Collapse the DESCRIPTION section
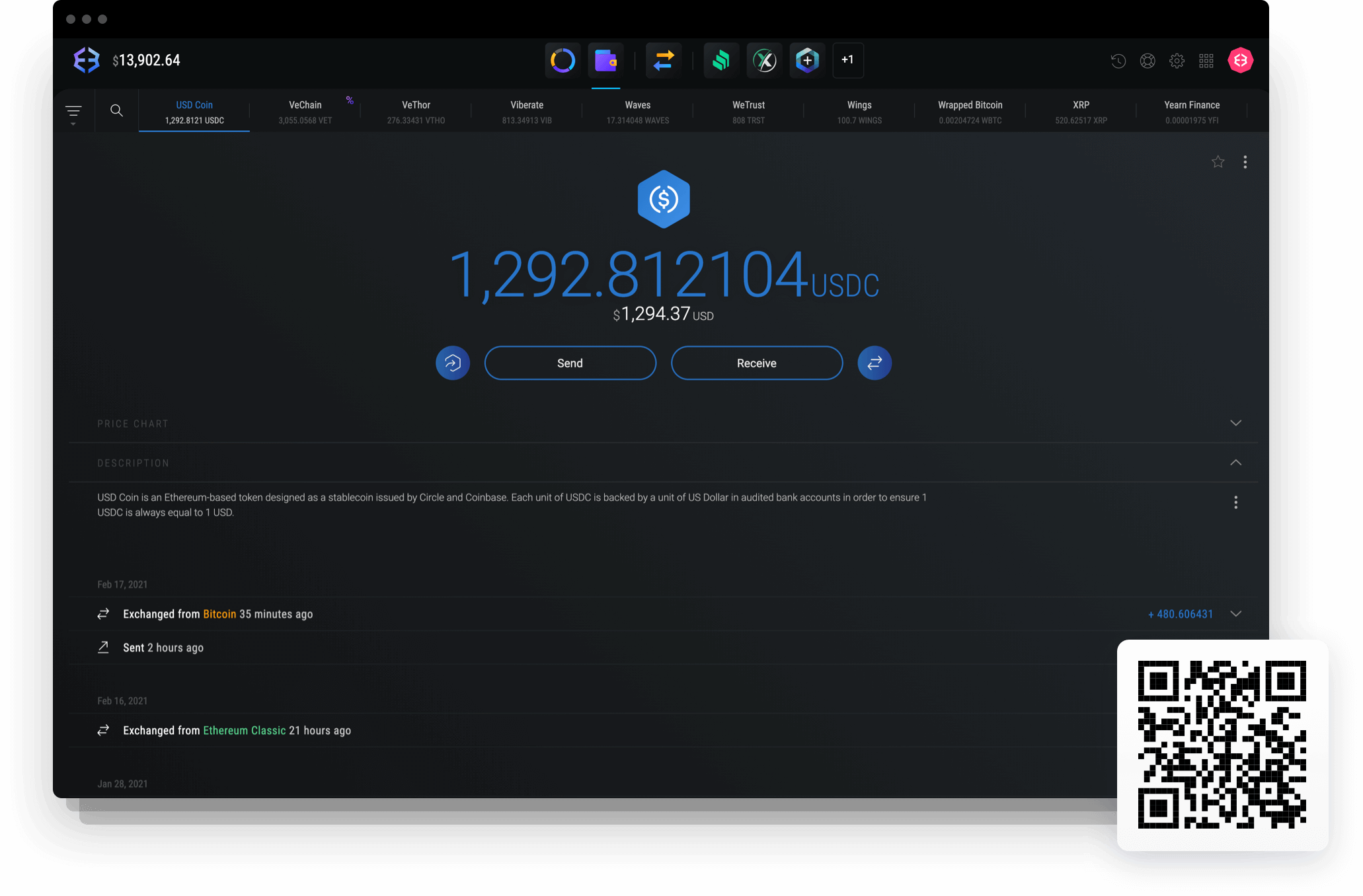Screen dimensions: 1363x896 (x=1238, y=462)
